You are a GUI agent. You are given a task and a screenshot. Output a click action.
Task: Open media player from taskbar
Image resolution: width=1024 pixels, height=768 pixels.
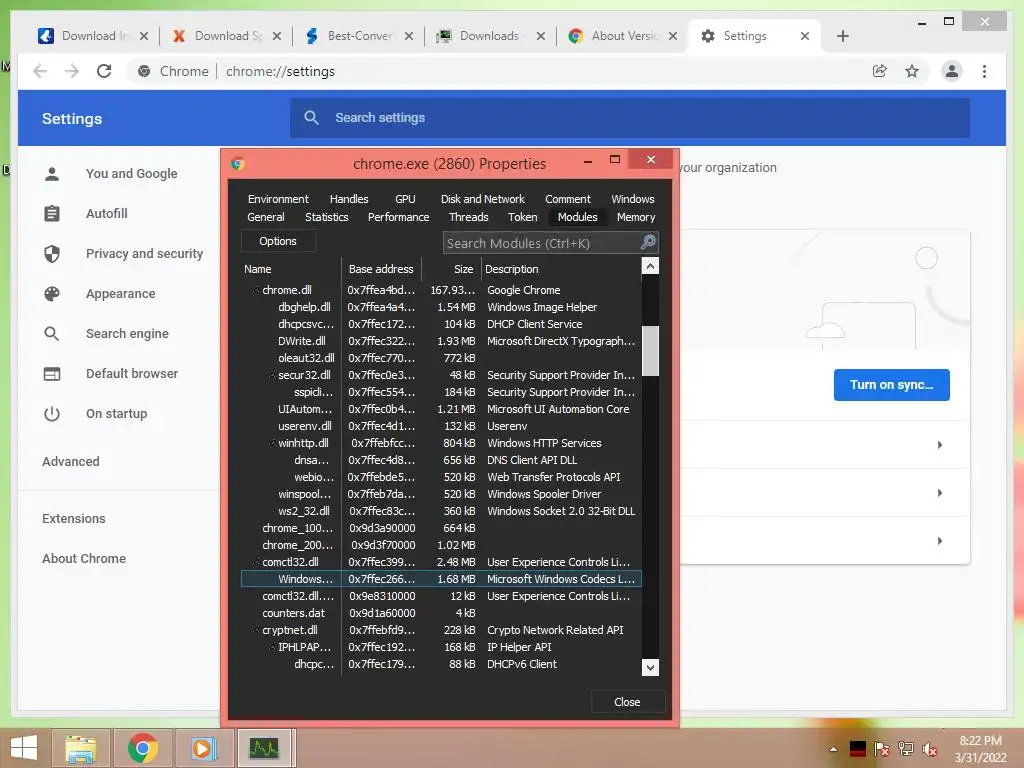(203, 748)
